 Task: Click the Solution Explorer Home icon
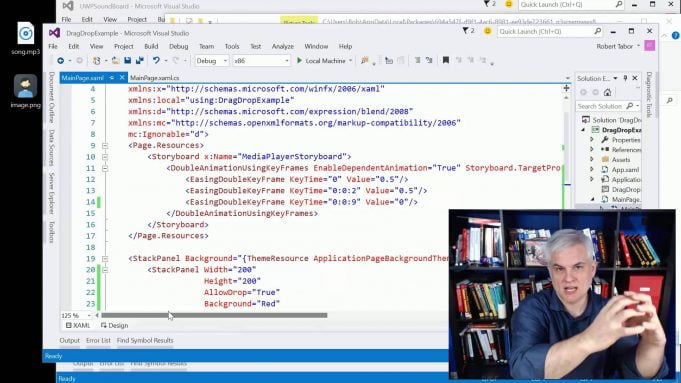point(607,92)
